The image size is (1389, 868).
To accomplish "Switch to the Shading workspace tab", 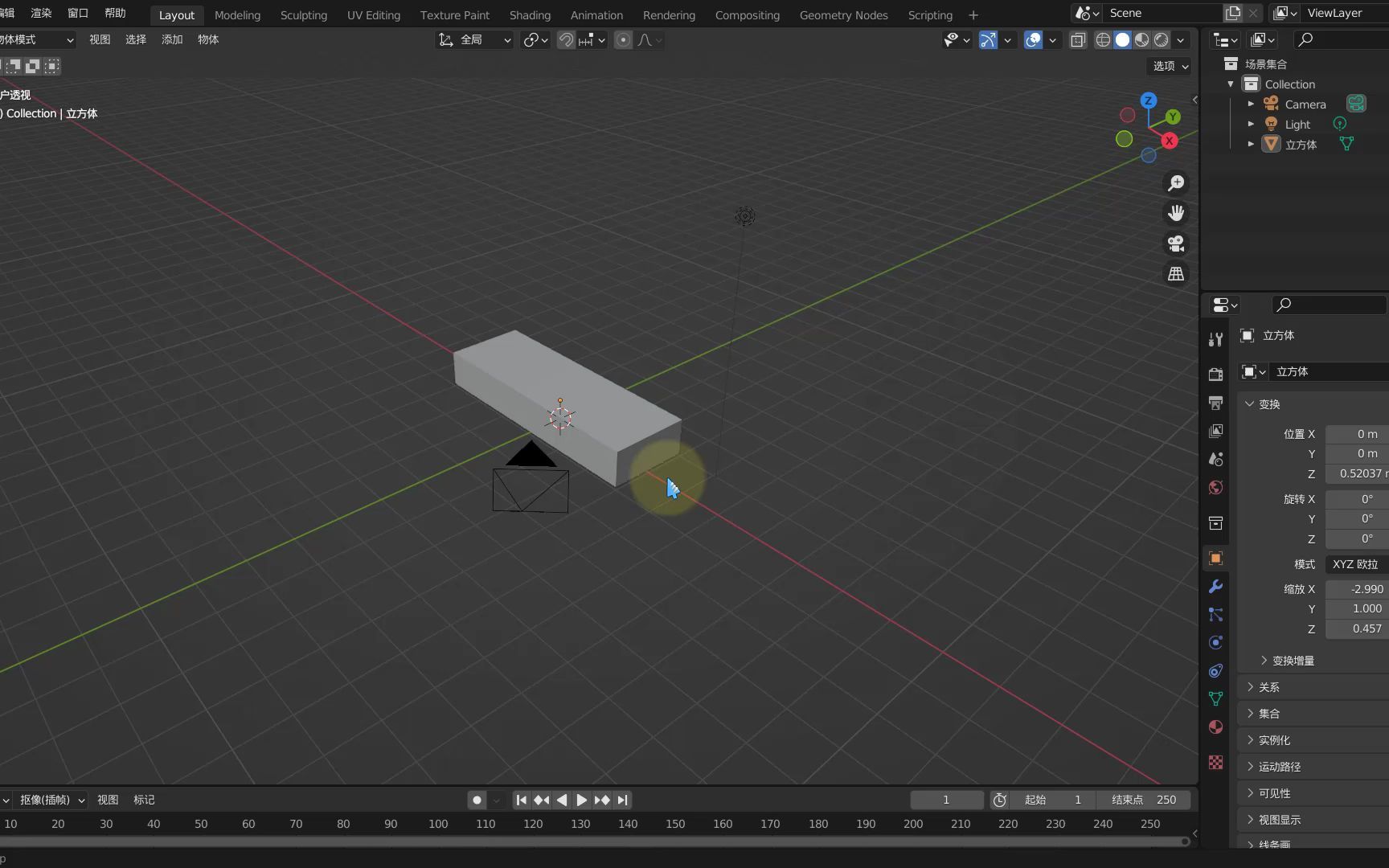I will [x=530, y=15].
